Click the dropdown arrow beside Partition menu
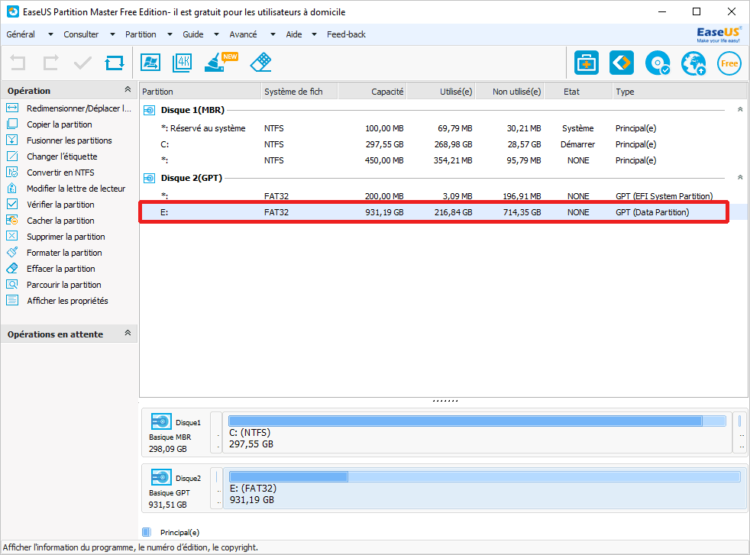Viewport: 750px width, 555px height. [x=170, y=34]
